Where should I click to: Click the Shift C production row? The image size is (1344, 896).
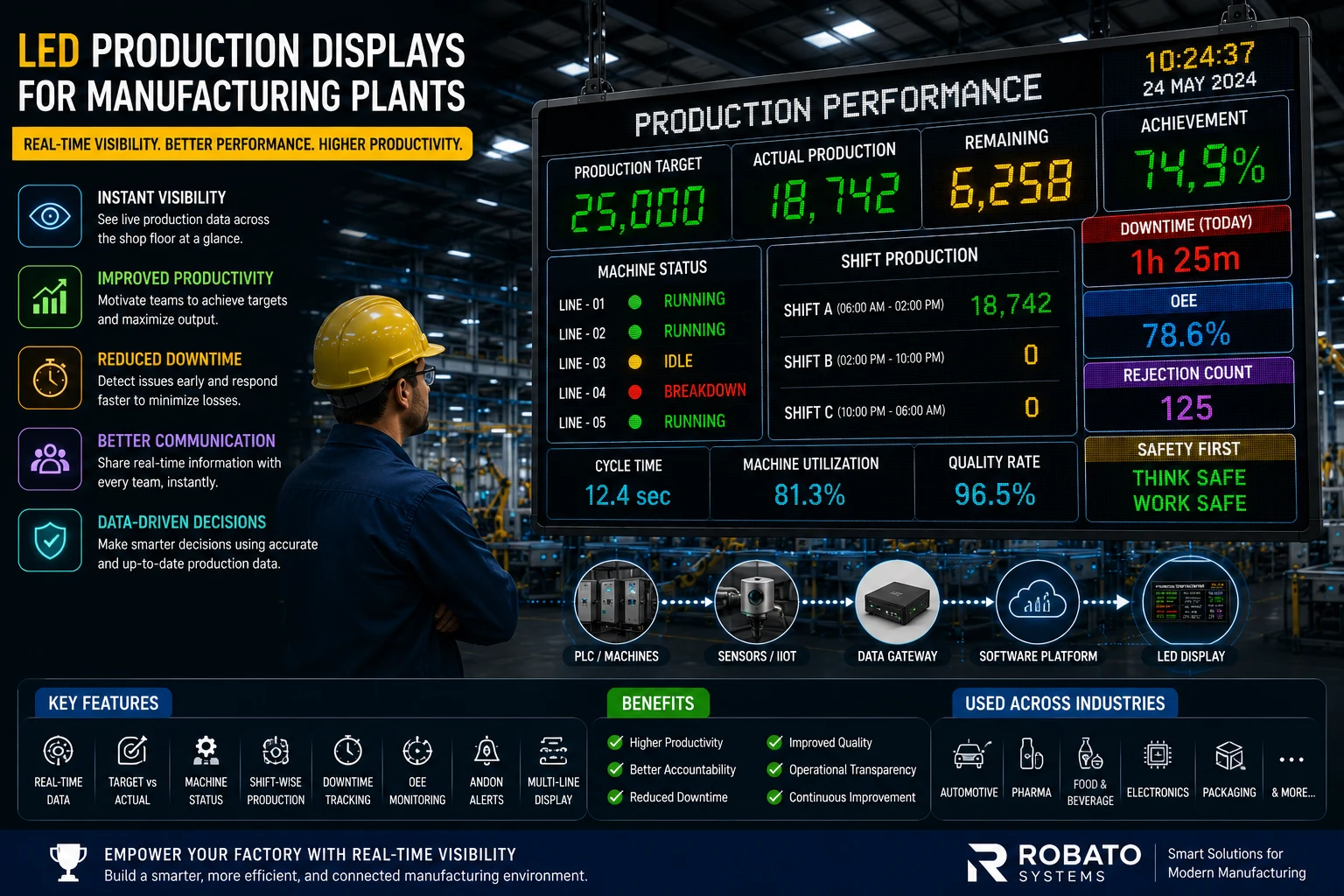coord(918,409)
